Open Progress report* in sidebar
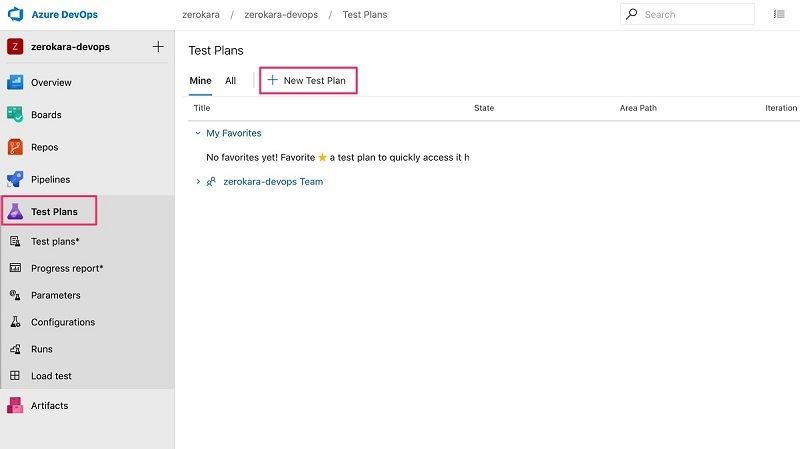This screenshot has width=800, height=449. [x=67, y=268]
